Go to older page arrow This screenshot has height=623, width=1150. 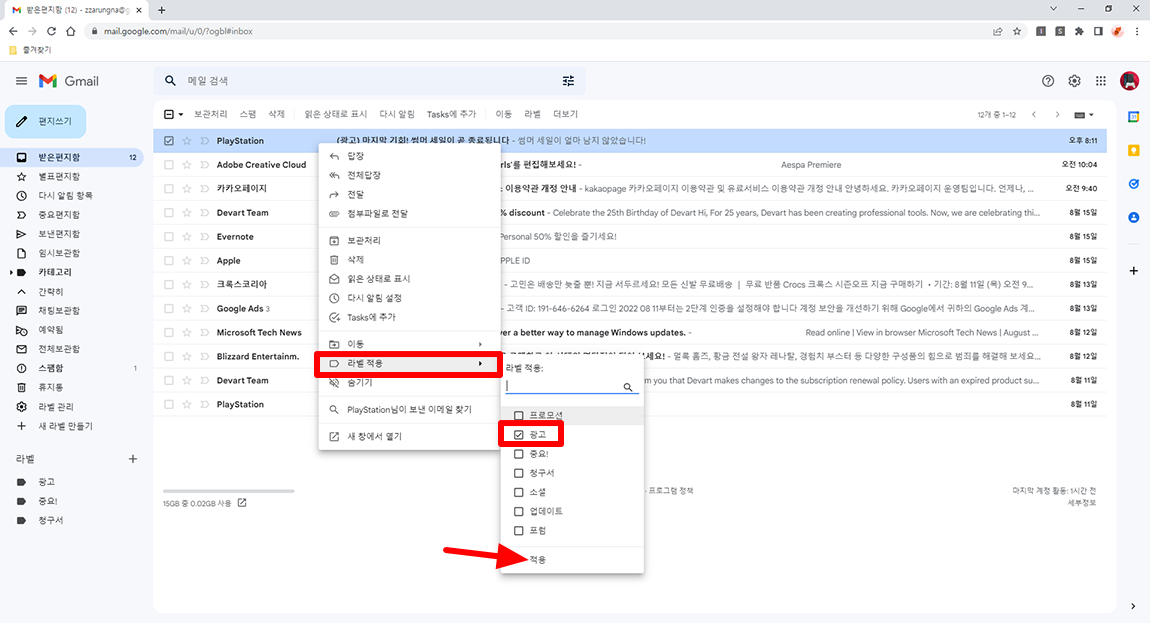pos(1057,114)
